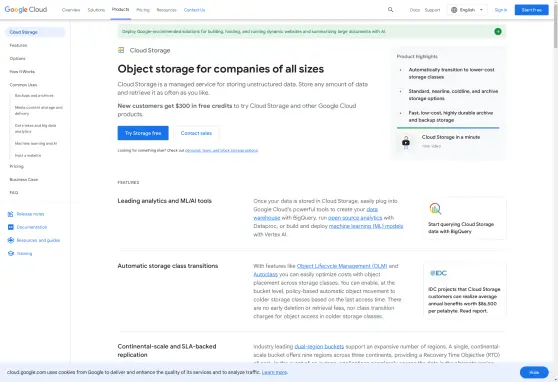Click the Try Storage free button

pos(143,133)
